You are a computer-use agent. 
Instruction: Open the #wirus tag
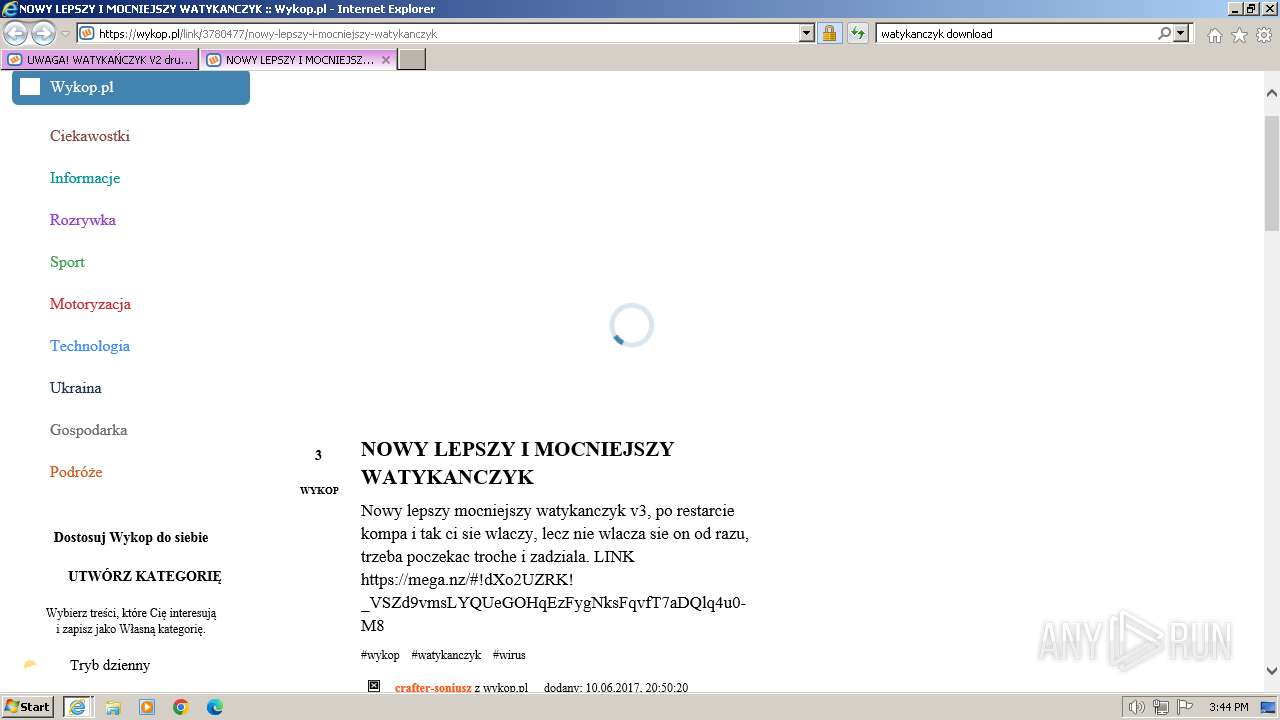tap(509, 655)
